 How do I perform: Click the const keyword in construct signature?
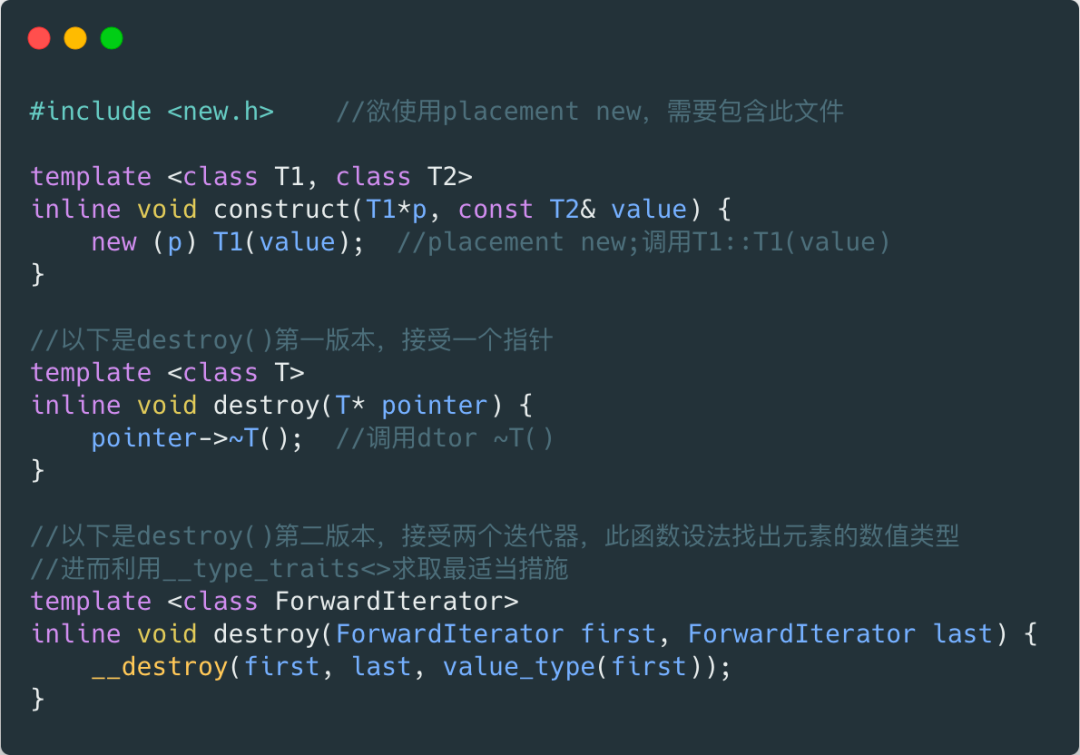tap(495, 209)
